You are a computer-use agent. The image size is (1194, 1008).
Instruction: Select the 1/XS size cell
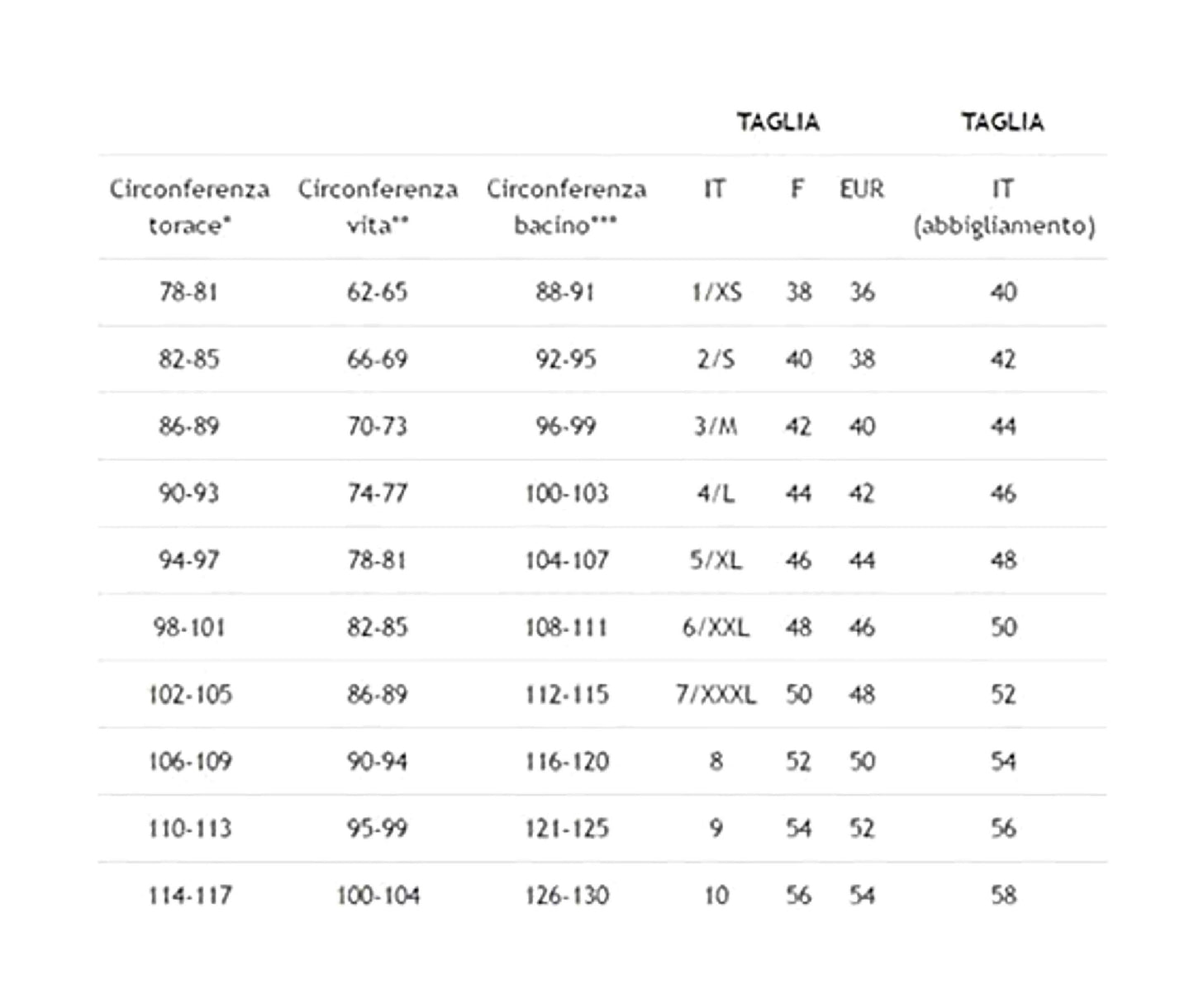pos(716,292)
